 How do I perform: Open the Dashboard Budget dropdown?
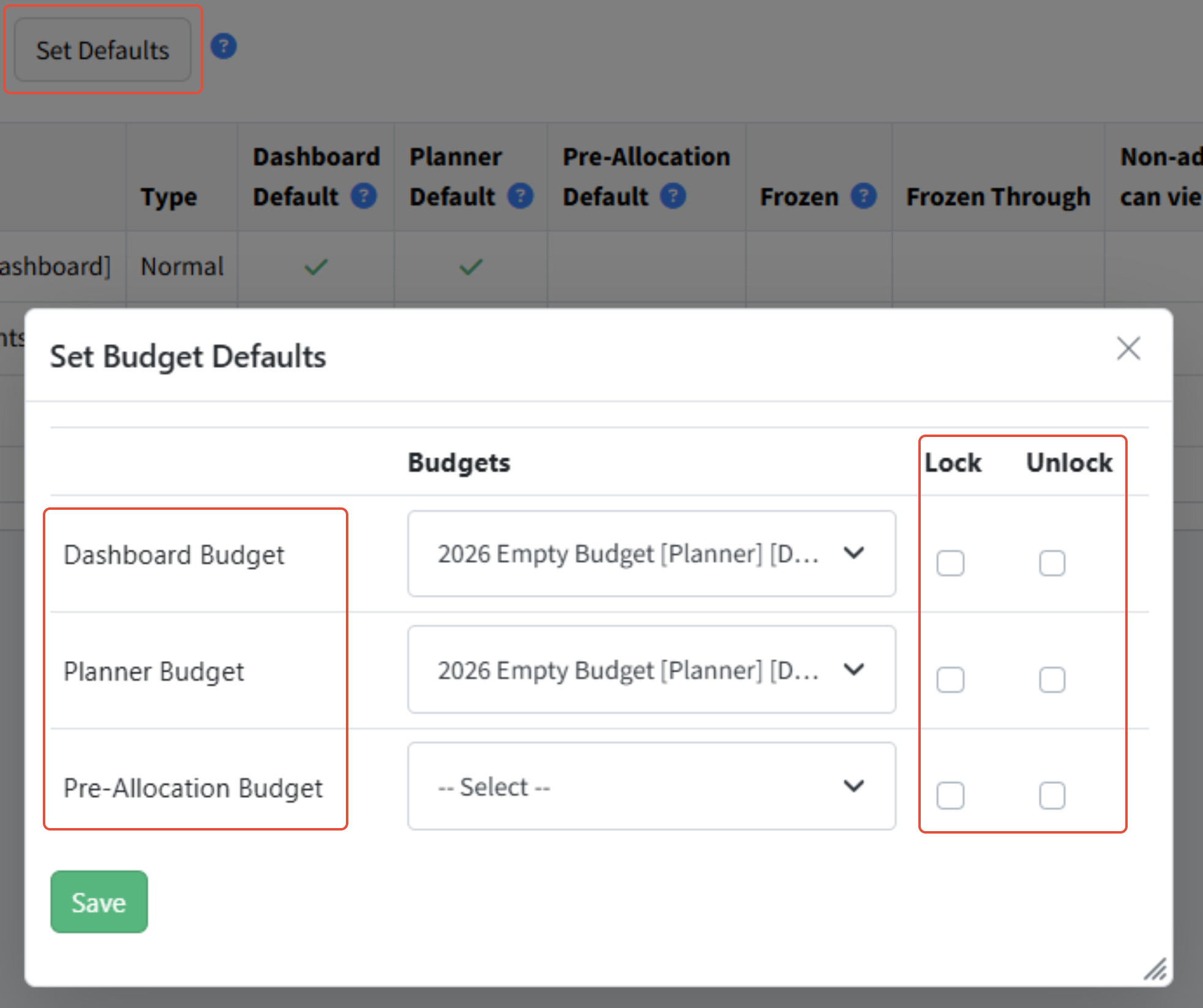tap(651, 554)
